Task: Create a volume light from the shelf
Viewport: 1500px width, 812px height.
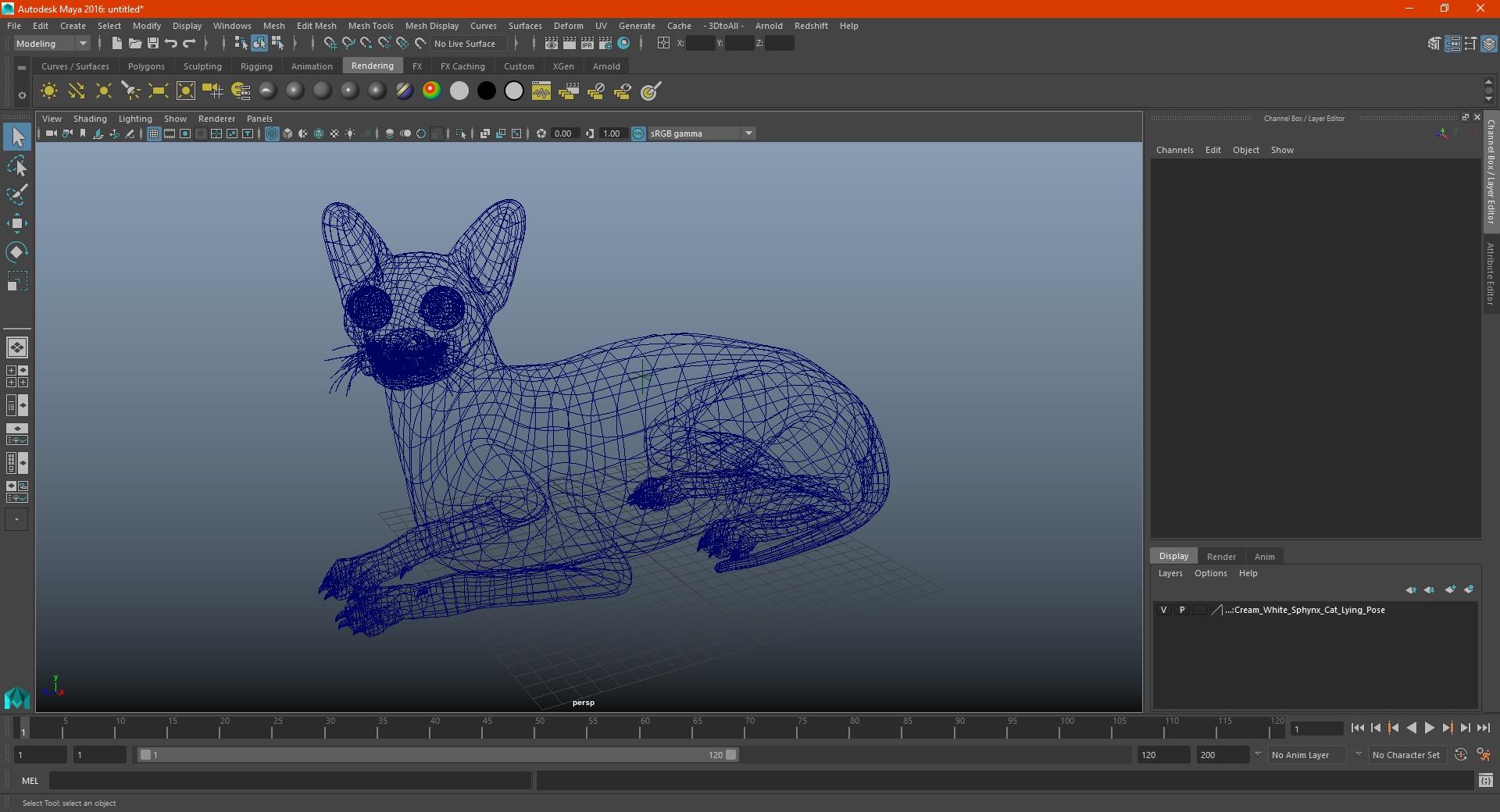Action: pos(186,91)
